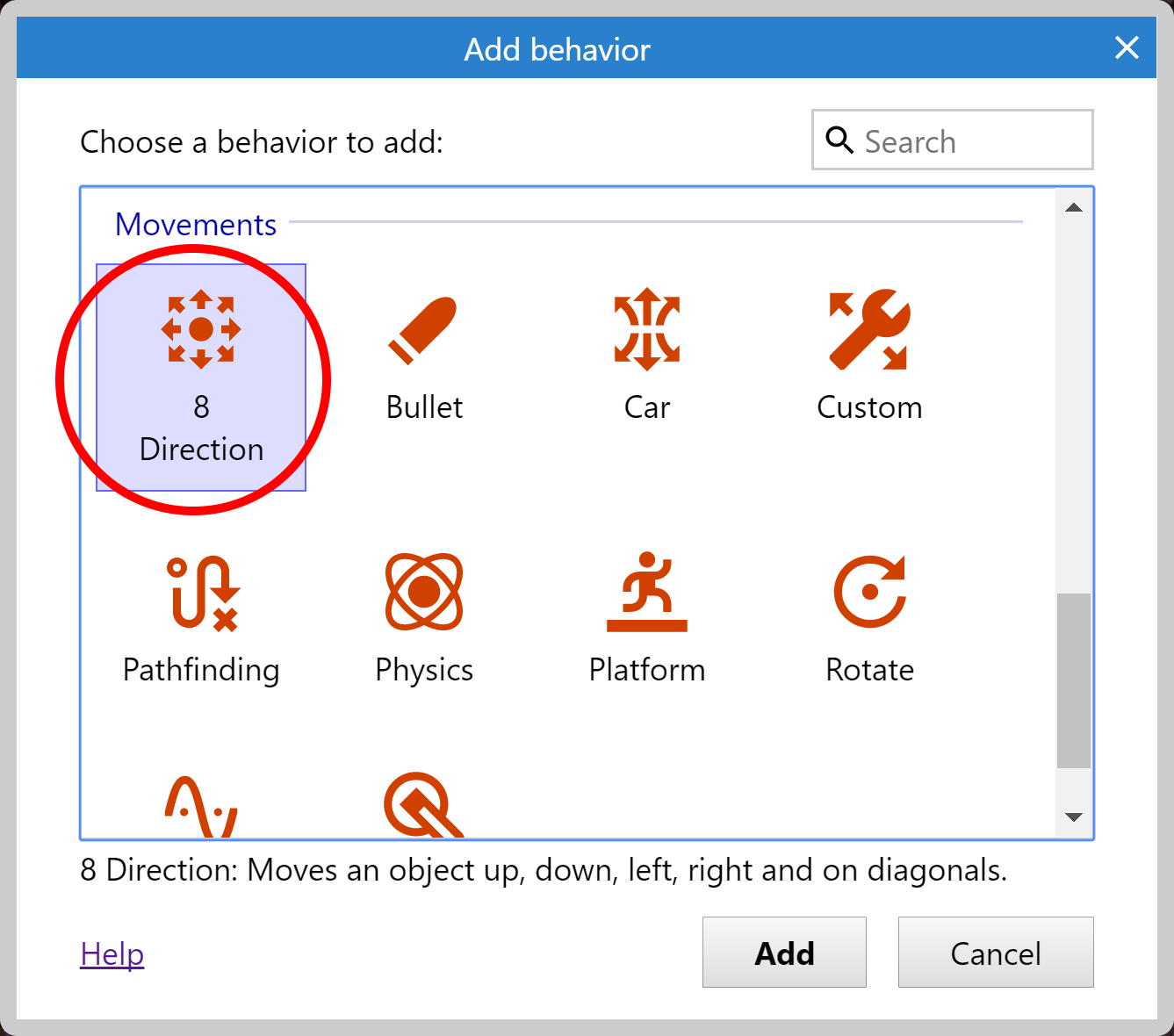Screen dimensions: 1174x1036
Task: Click the search magnifier icon
Action: click(839, 140)
